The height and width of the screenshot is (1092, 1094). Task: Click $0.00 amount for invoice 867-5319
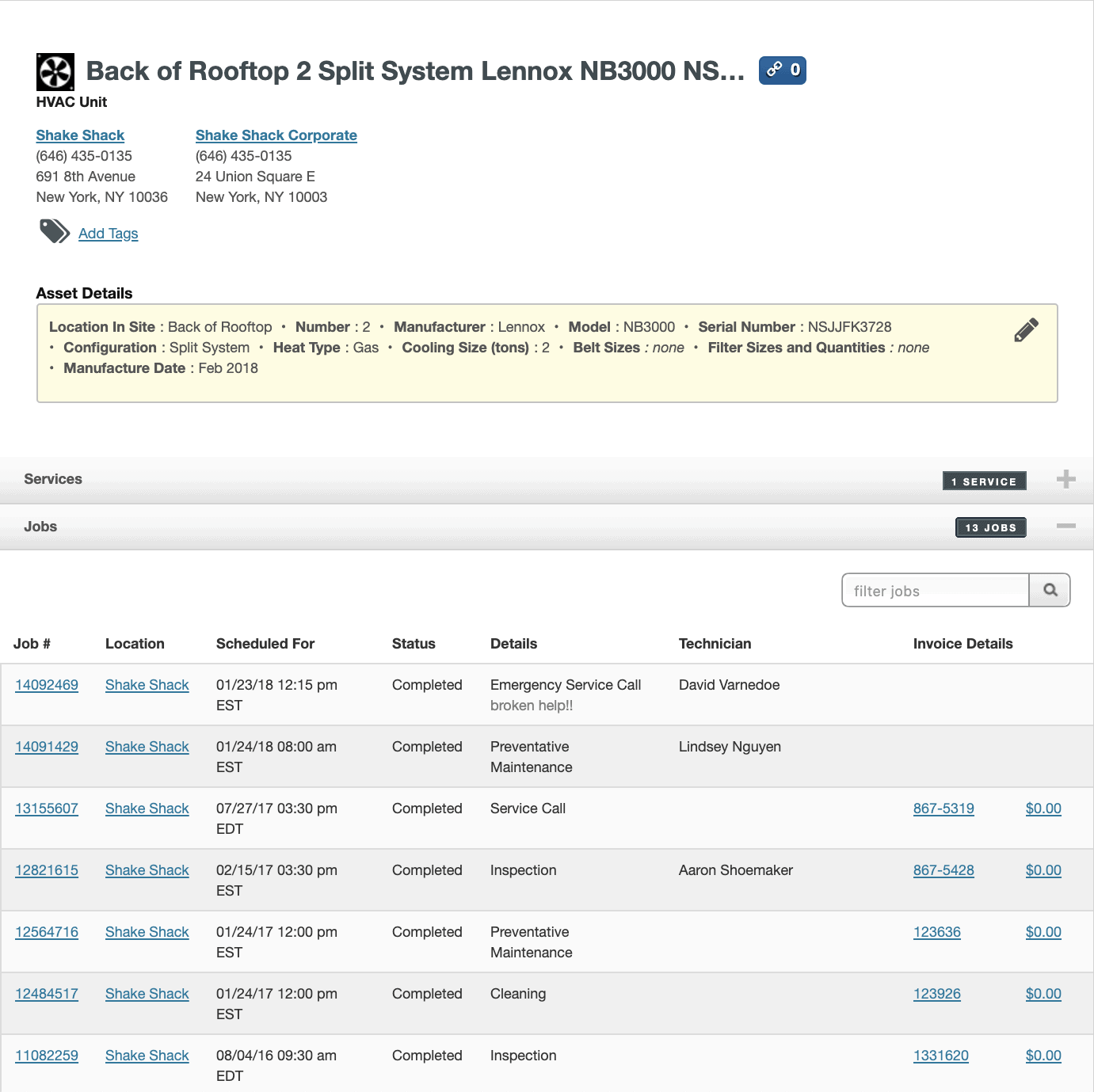pyautogui.click(x=1043, y=809)
